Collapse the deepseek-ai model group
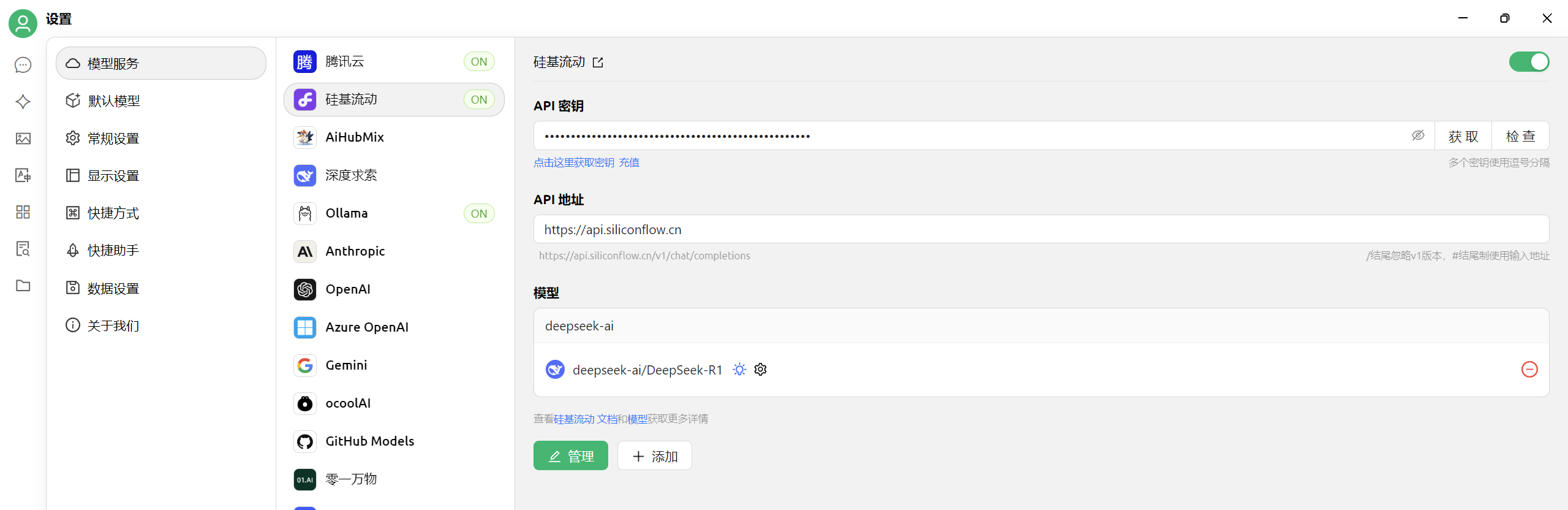The height and width of the screenshot is (510, 1568). pos(1041,325)
